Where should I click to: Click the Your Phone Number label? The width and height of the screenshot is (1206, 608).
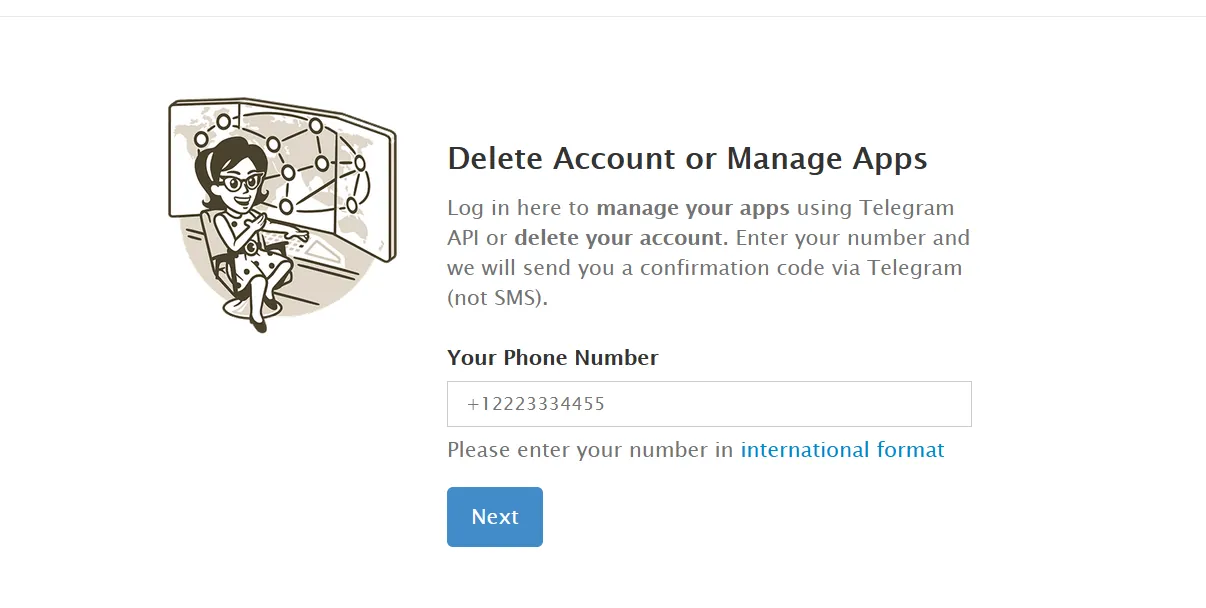pos(552,358)
